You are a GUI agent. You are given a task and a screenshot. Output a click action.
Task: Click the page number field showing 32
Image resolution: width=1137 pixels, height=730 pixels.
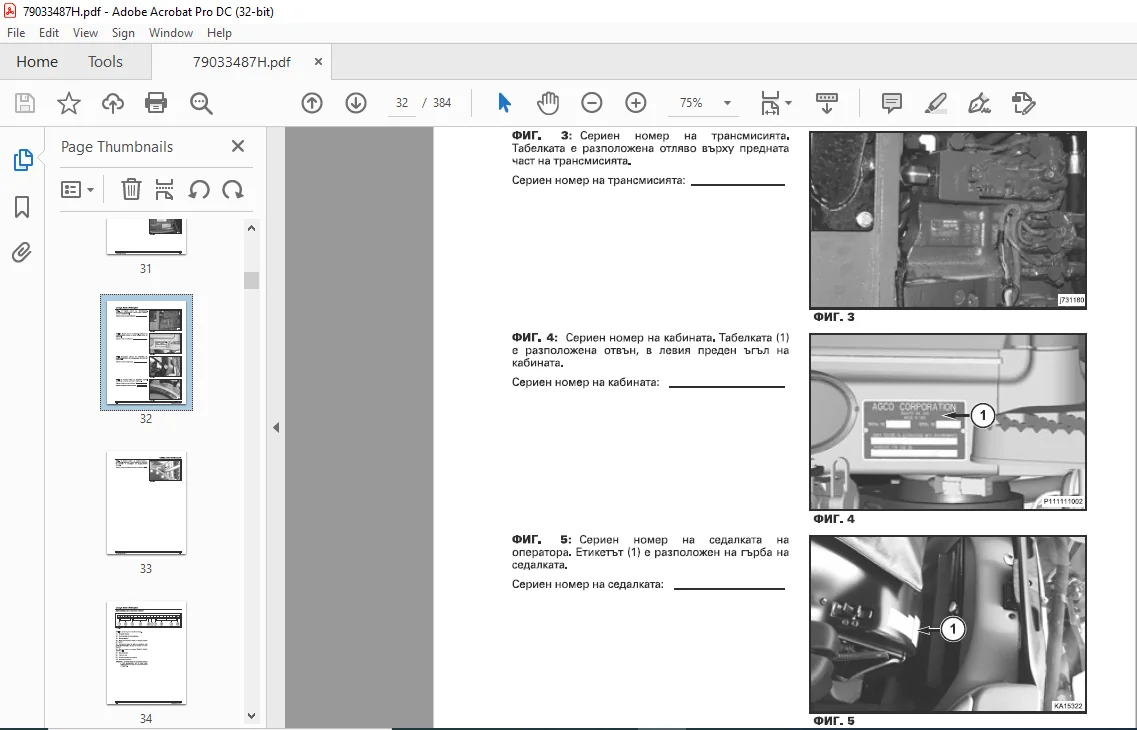(x=402, y=103)
